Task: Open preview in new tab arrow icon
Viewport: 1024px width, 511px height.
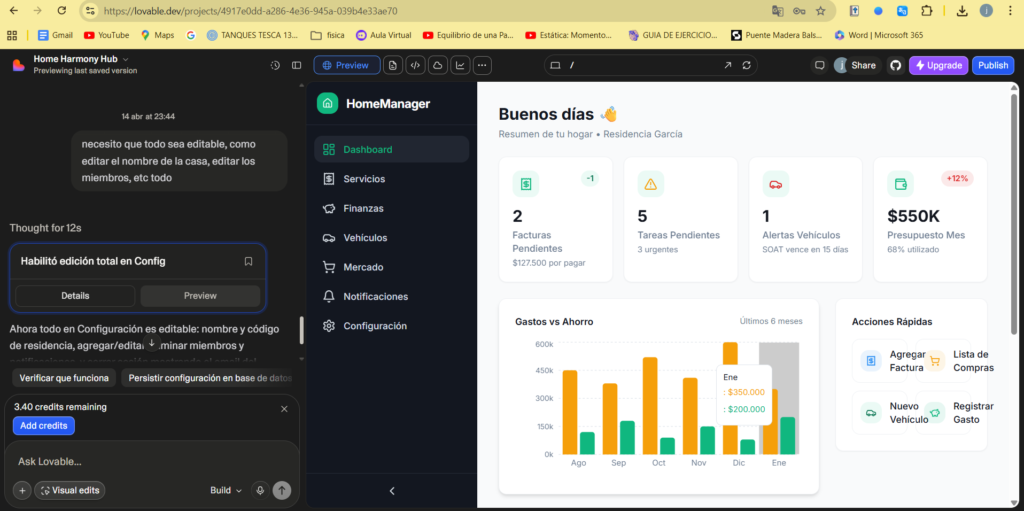Action: (728, 65)
